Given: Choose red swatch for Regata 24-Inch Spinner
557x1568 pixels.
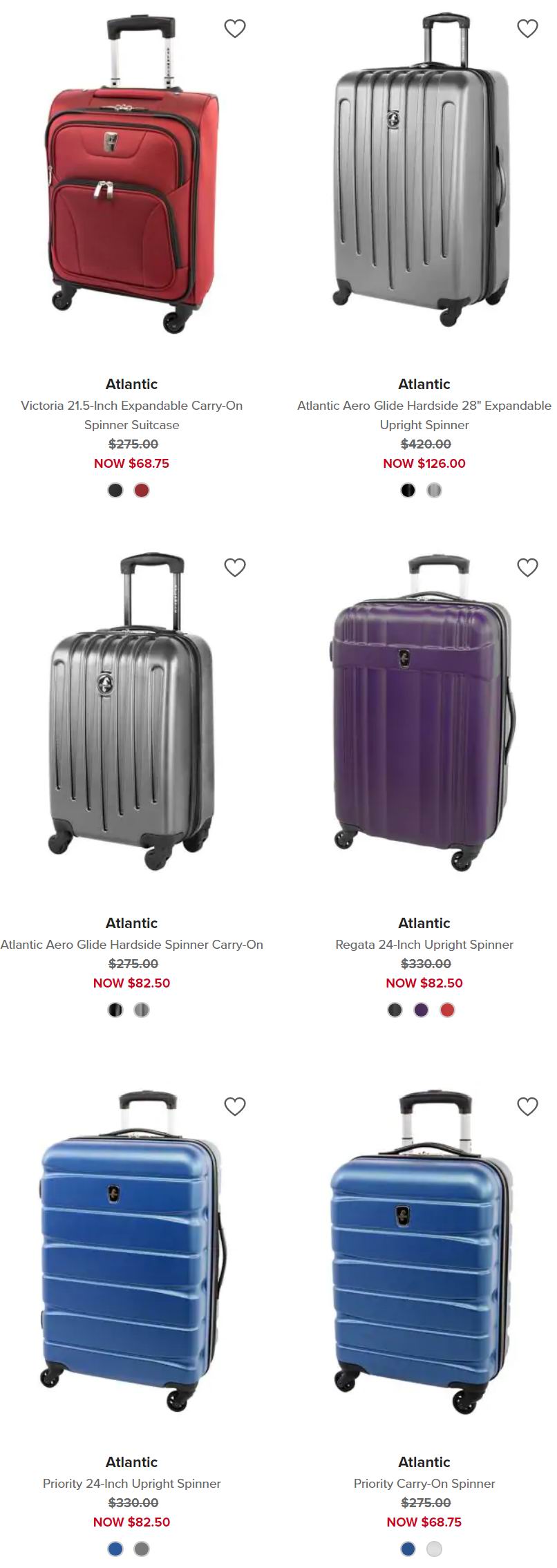Looking at the screenshot, I should click(447, 1010).
